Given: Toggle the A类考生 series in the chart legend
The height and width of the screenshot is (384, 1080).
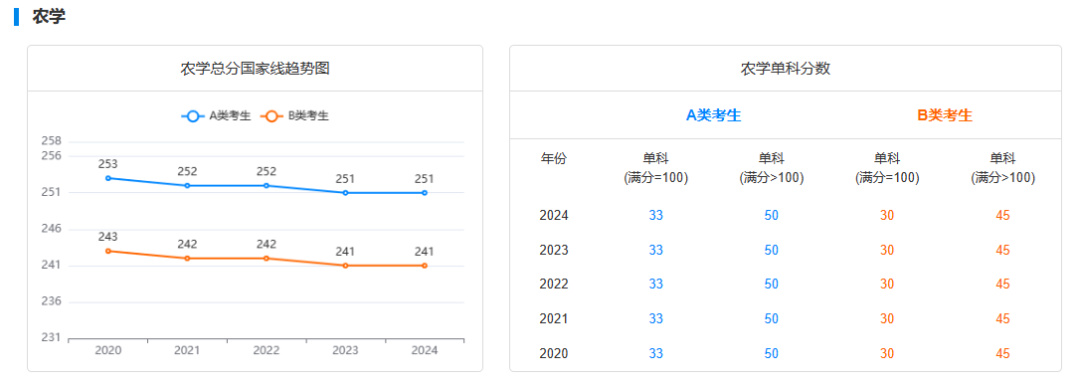Looking at the screenshot, I should coord(216,116).
